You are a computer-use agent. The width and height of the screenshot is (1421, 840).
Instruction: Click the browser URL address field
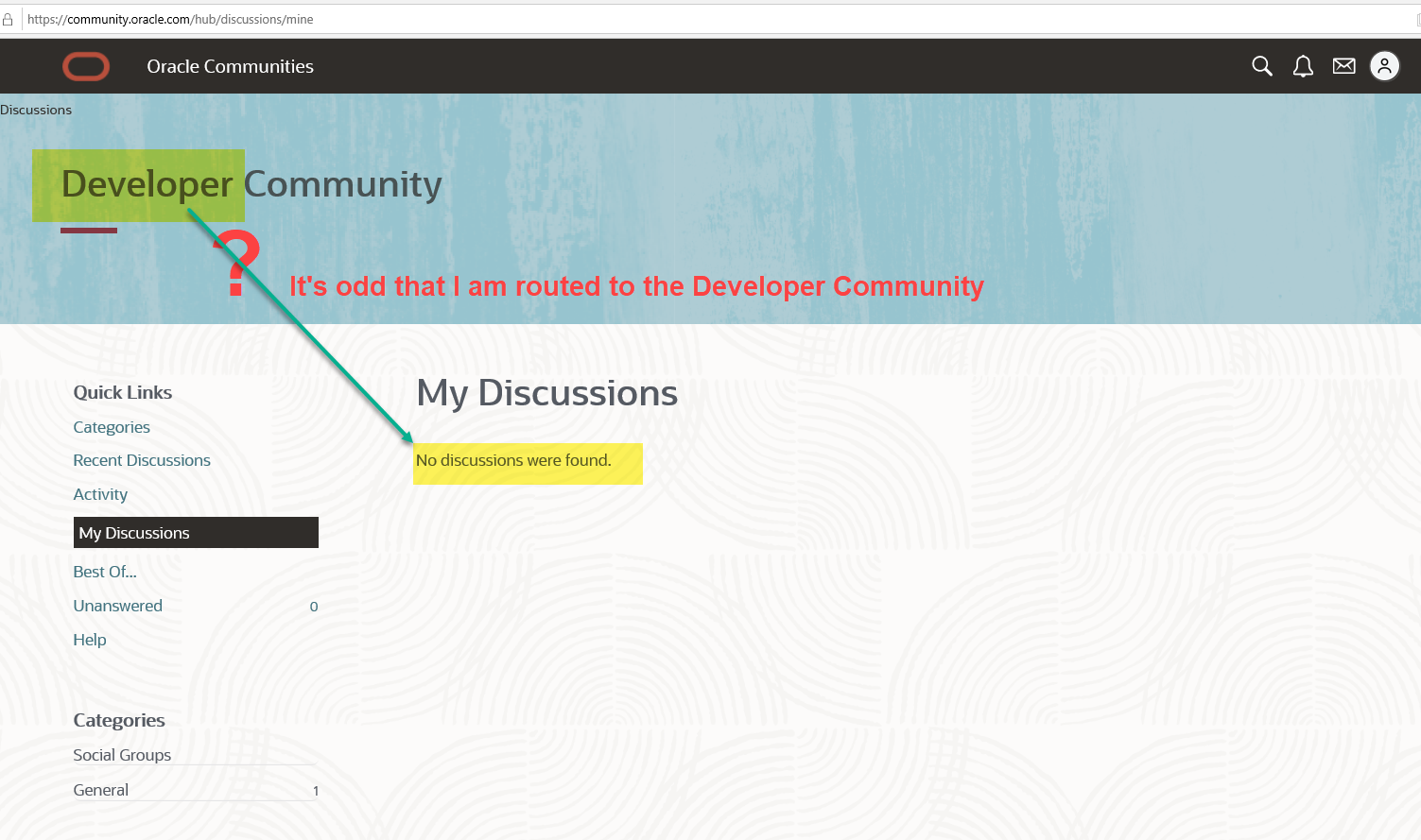pyautogui.click(x=719, y=19)
